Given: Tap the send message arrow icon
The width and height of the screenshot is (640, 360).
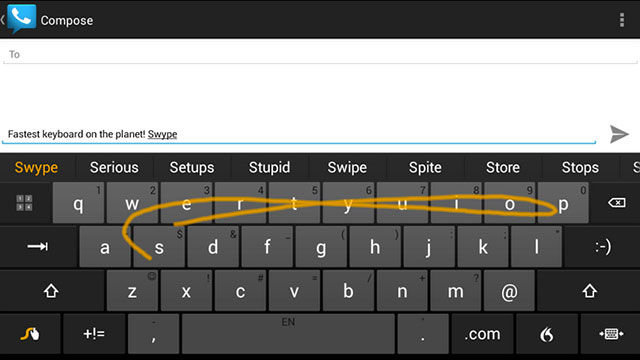Looking at the screenshot, I should click(619, 134).
